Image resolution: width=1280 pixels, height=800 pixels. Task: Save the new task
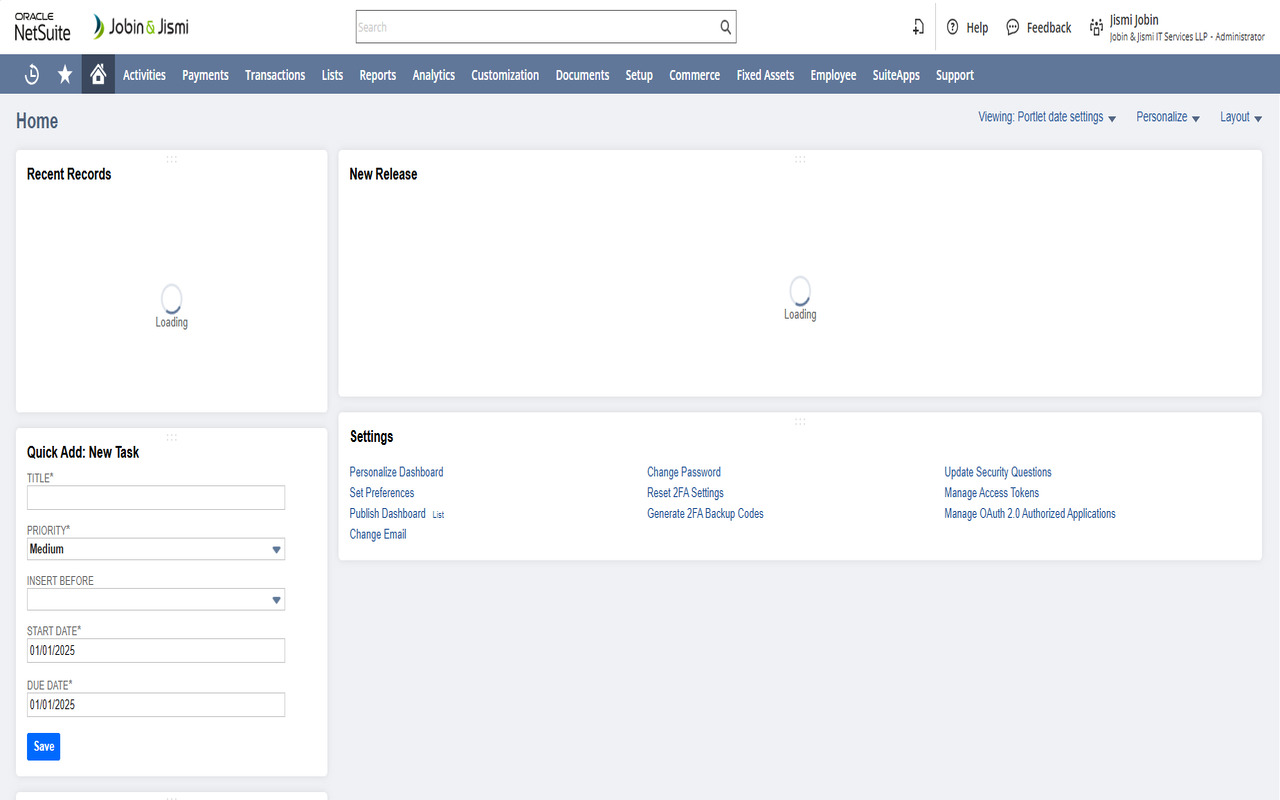click(x=43, y=746)
